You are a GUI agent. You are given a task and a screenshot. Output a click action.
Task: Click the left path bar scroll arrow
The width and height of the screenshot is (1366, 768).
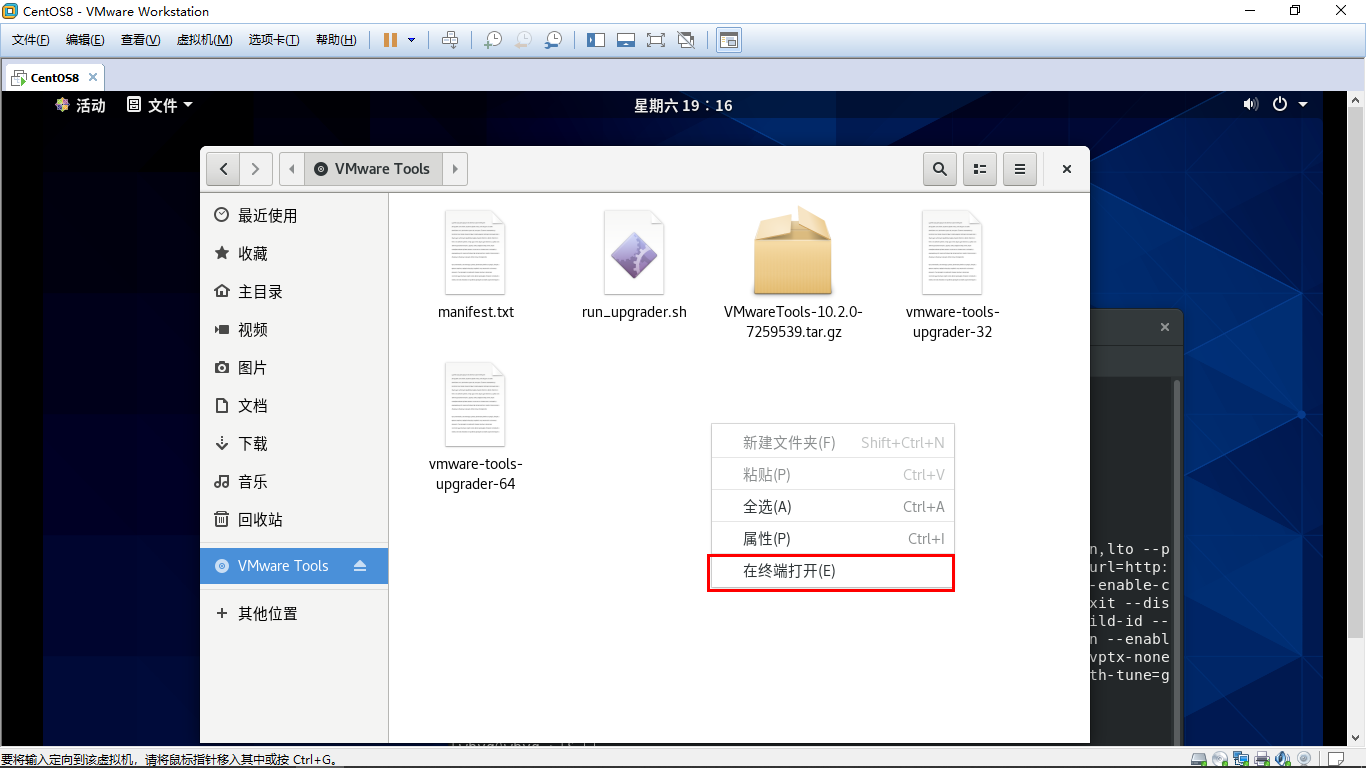pyautogui.click(x=291, y=169)
